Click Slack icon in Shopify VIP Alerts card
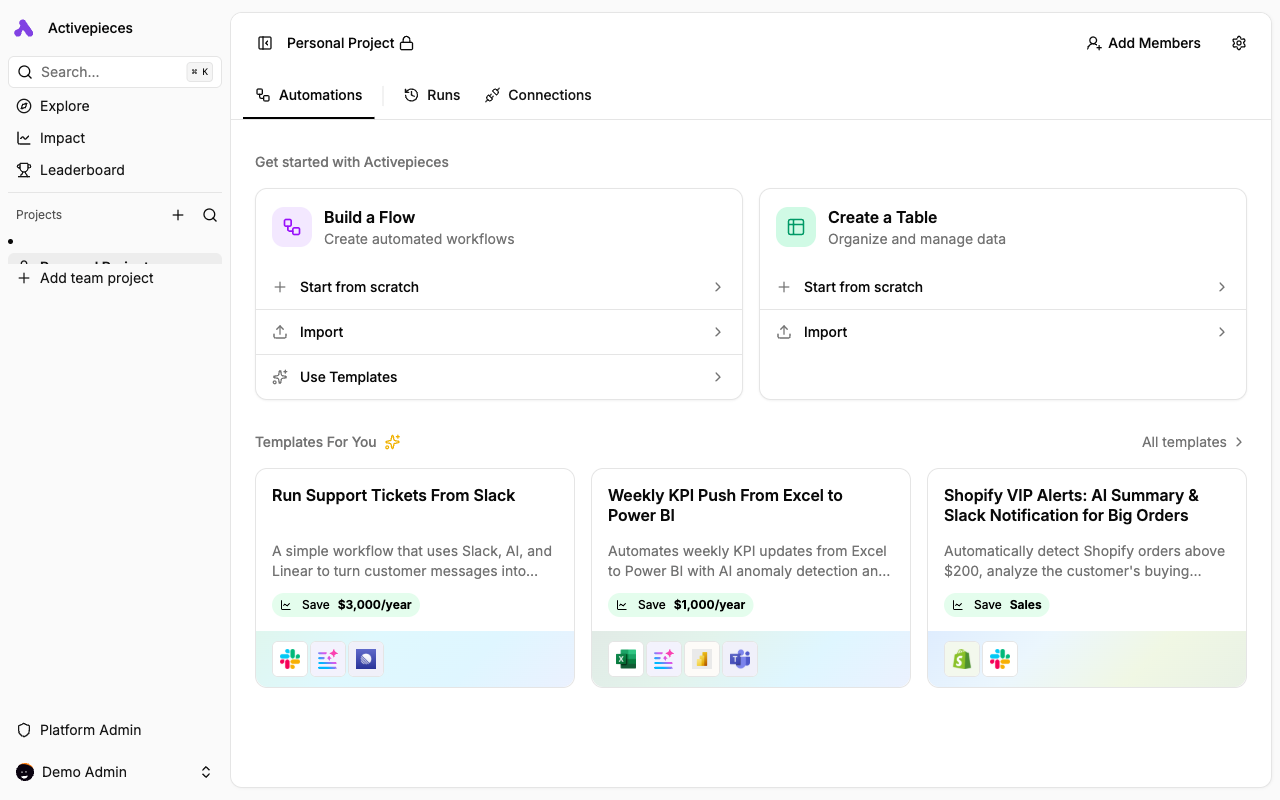1280x800 pixels. click(1000, 659)
